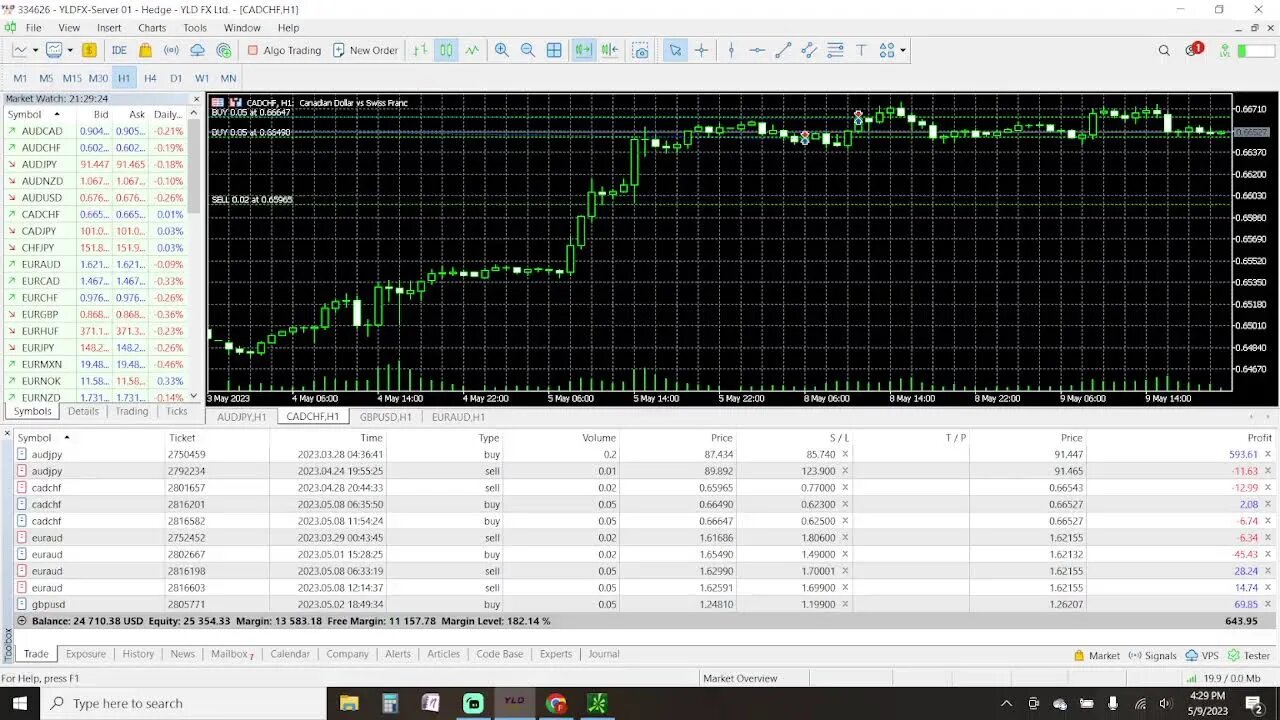Switch chart to bar chart style

pyautogui.click(x=420, y=50)
